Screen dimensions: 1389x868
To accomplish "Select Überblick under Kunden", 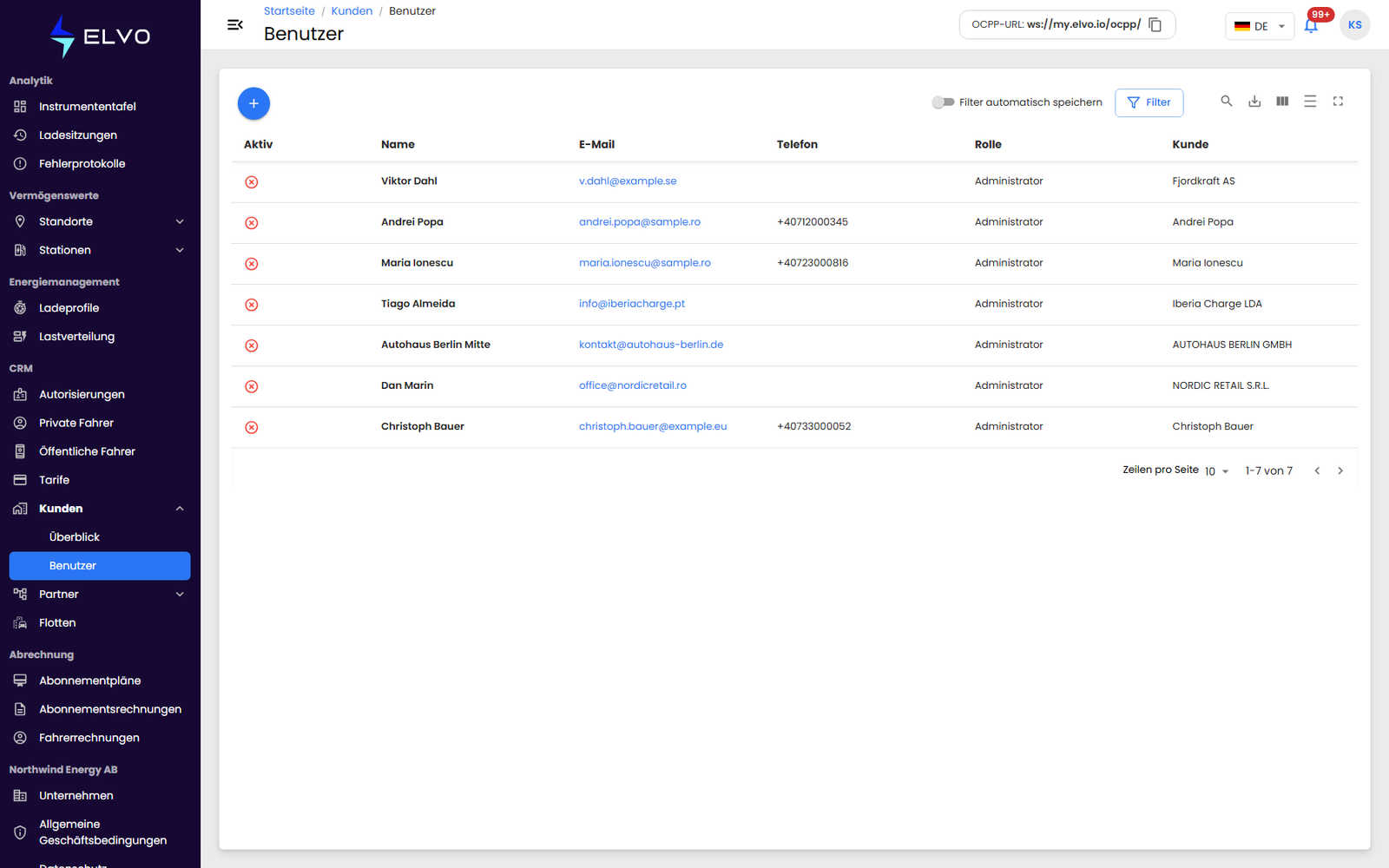I will 100,537.
